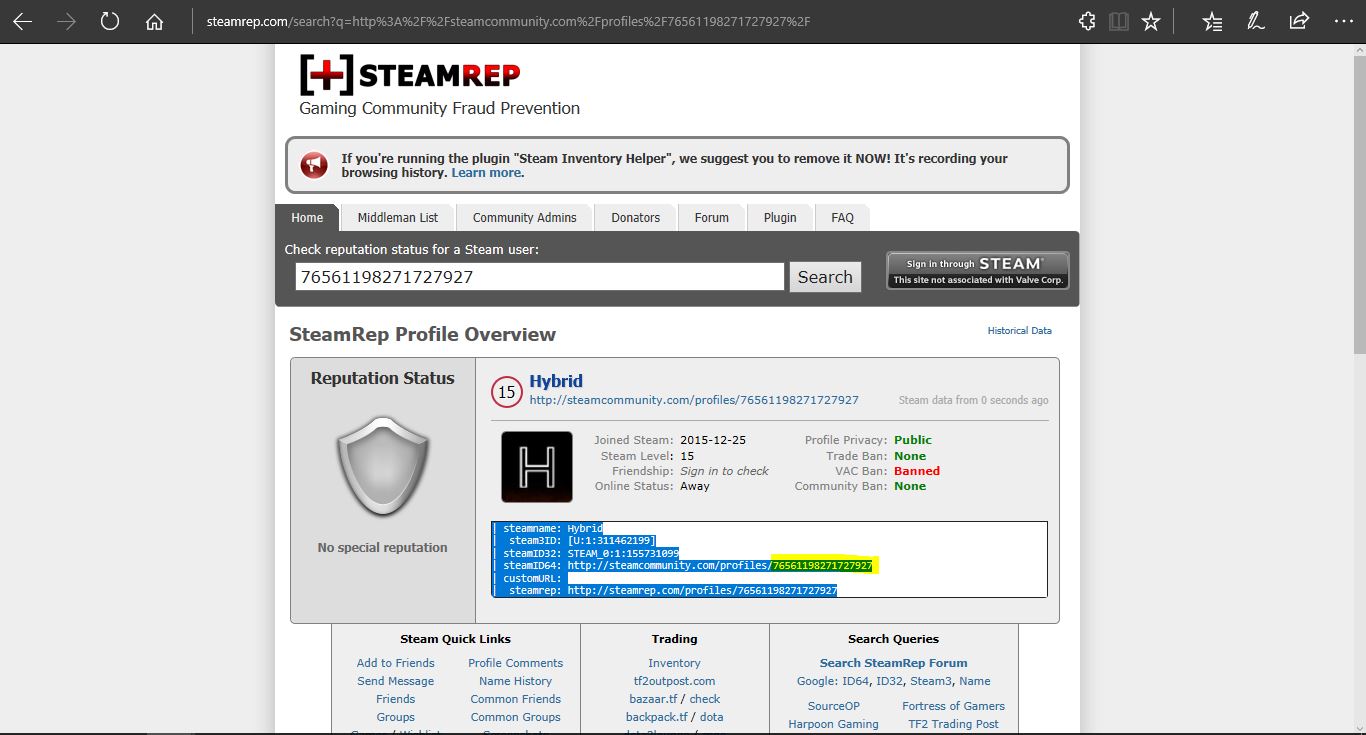Click the Search button

(x=825, y=277)
